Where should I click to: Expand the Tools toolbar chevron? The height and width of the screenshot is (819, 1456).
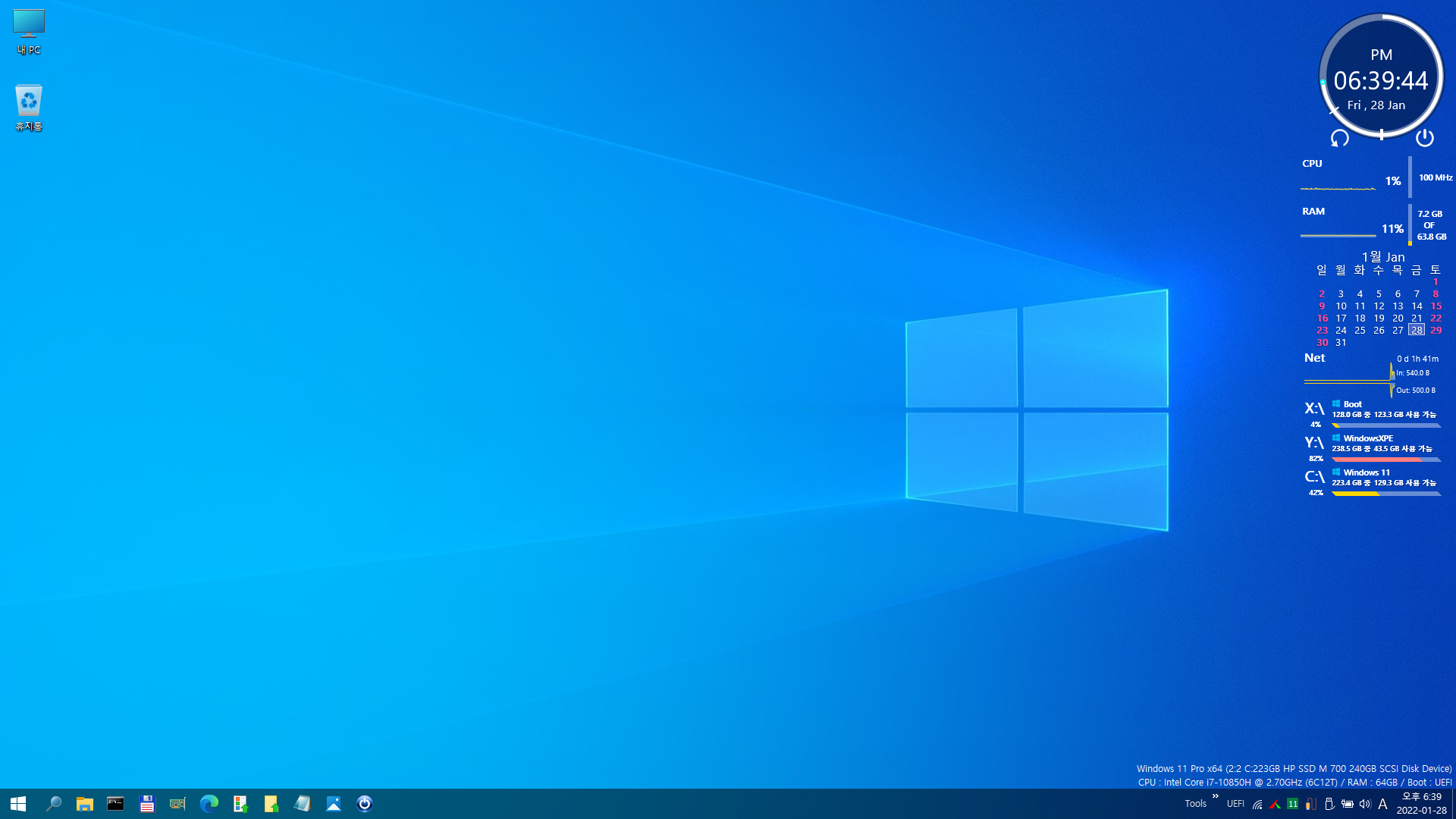tap(1216, 796)
